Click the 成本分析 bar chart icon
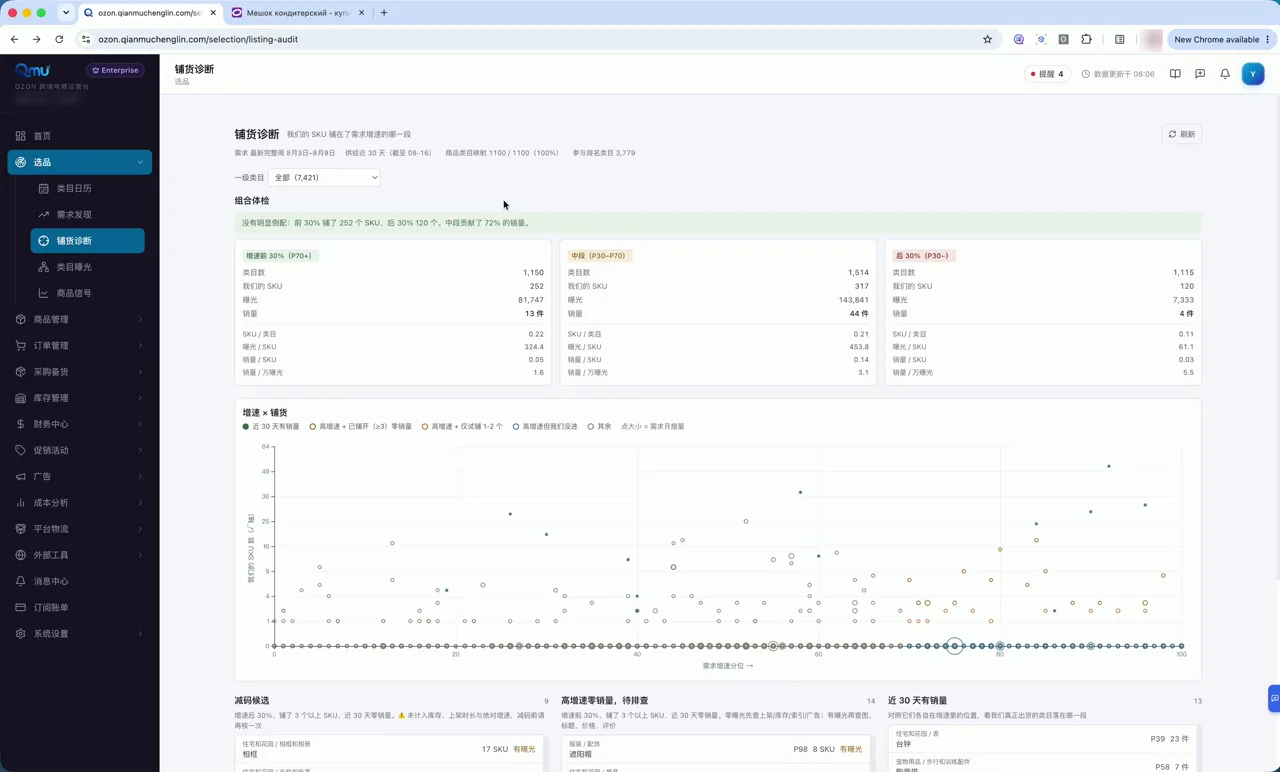This screenshot has height=772, width=1280. [21, 503]
